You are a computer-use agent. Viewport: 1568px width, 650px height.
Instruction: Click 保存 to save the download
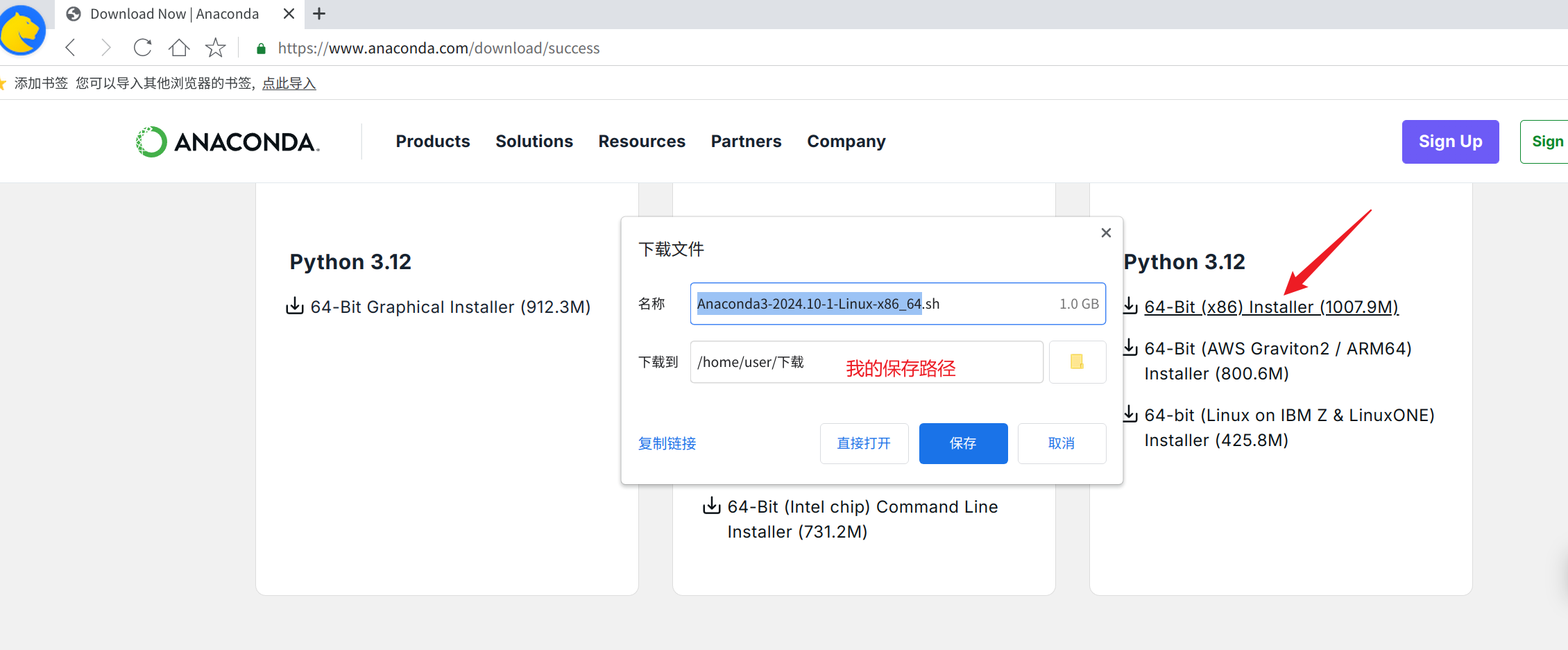click(x=963, y=443)
